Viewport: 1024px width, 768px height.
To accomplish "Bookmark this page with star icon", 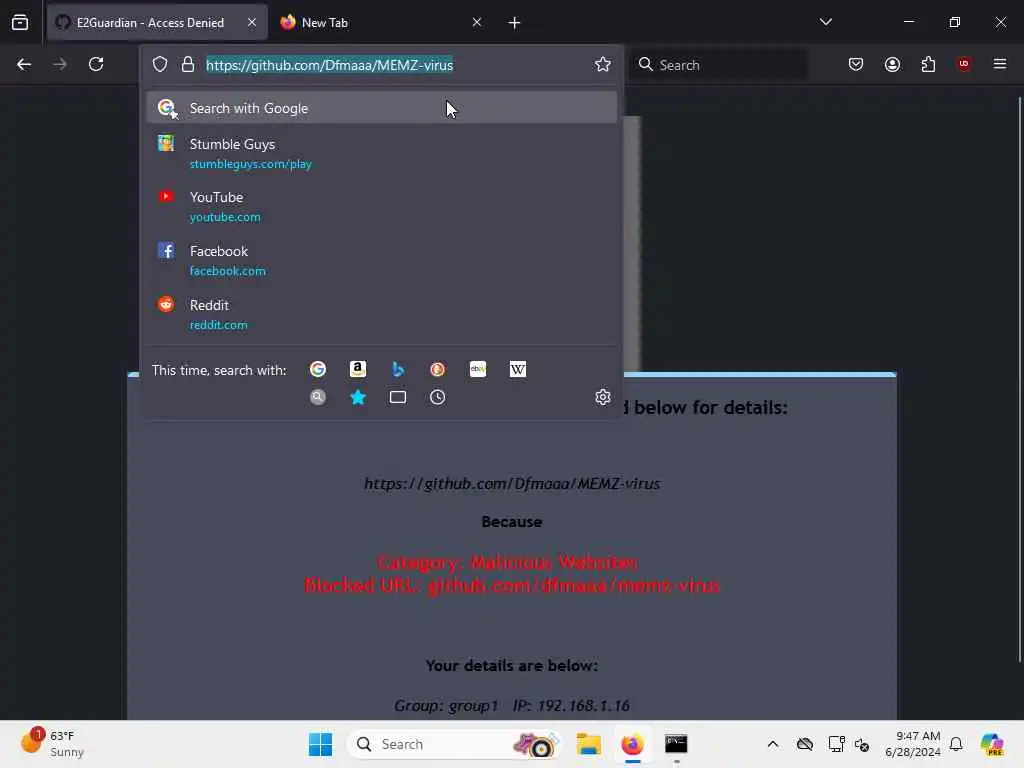I will pyautogui.click(x=602, y=64).
